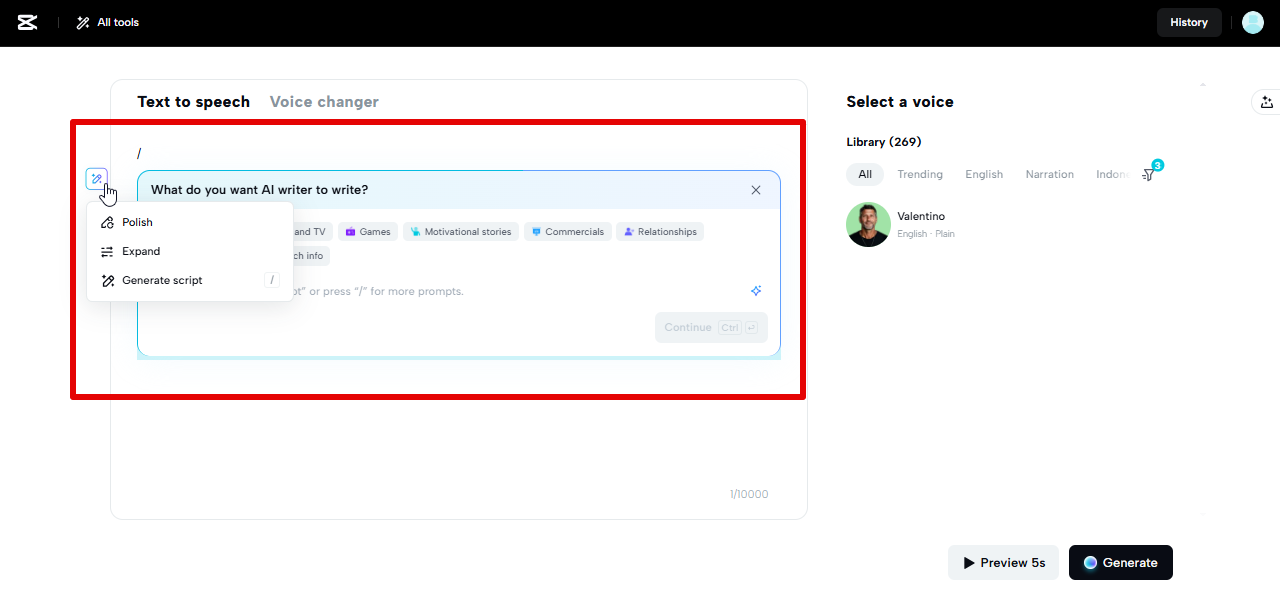Click the Generate button
Screen dimensions: 1280x604
pos(1120,562)
